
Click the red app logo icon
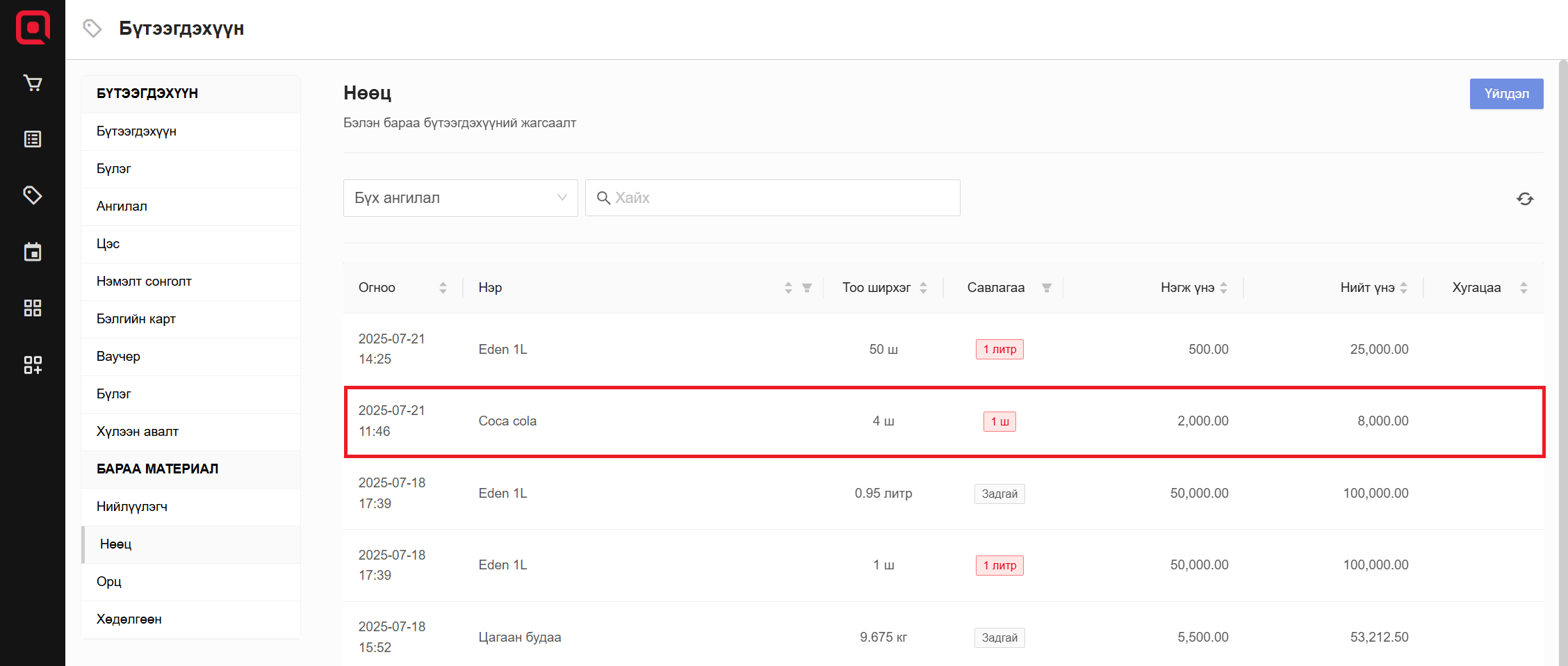[33, 28]
